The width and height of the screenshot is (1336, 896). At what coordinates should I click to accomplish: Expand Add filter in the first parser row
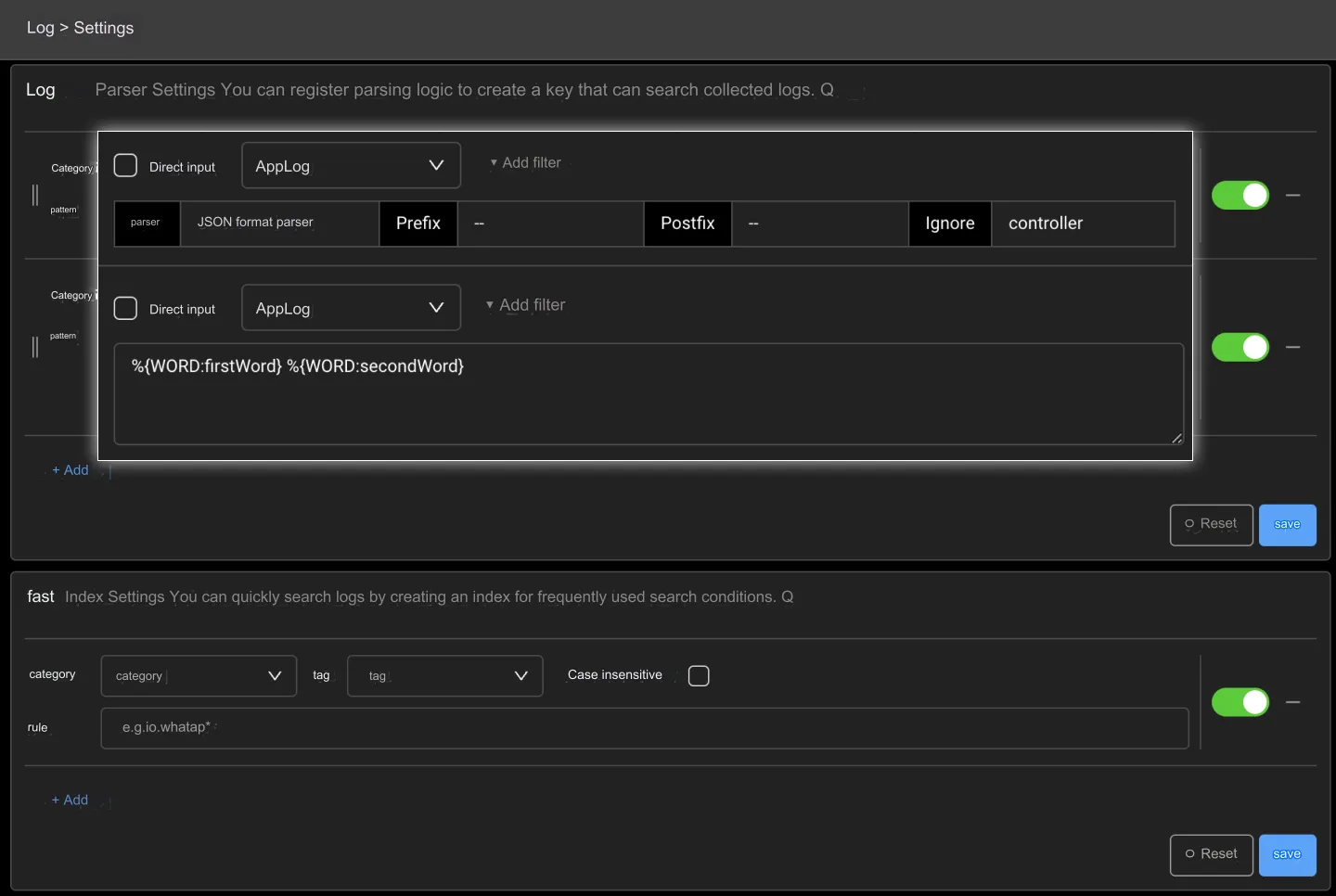tap(525, 162)
